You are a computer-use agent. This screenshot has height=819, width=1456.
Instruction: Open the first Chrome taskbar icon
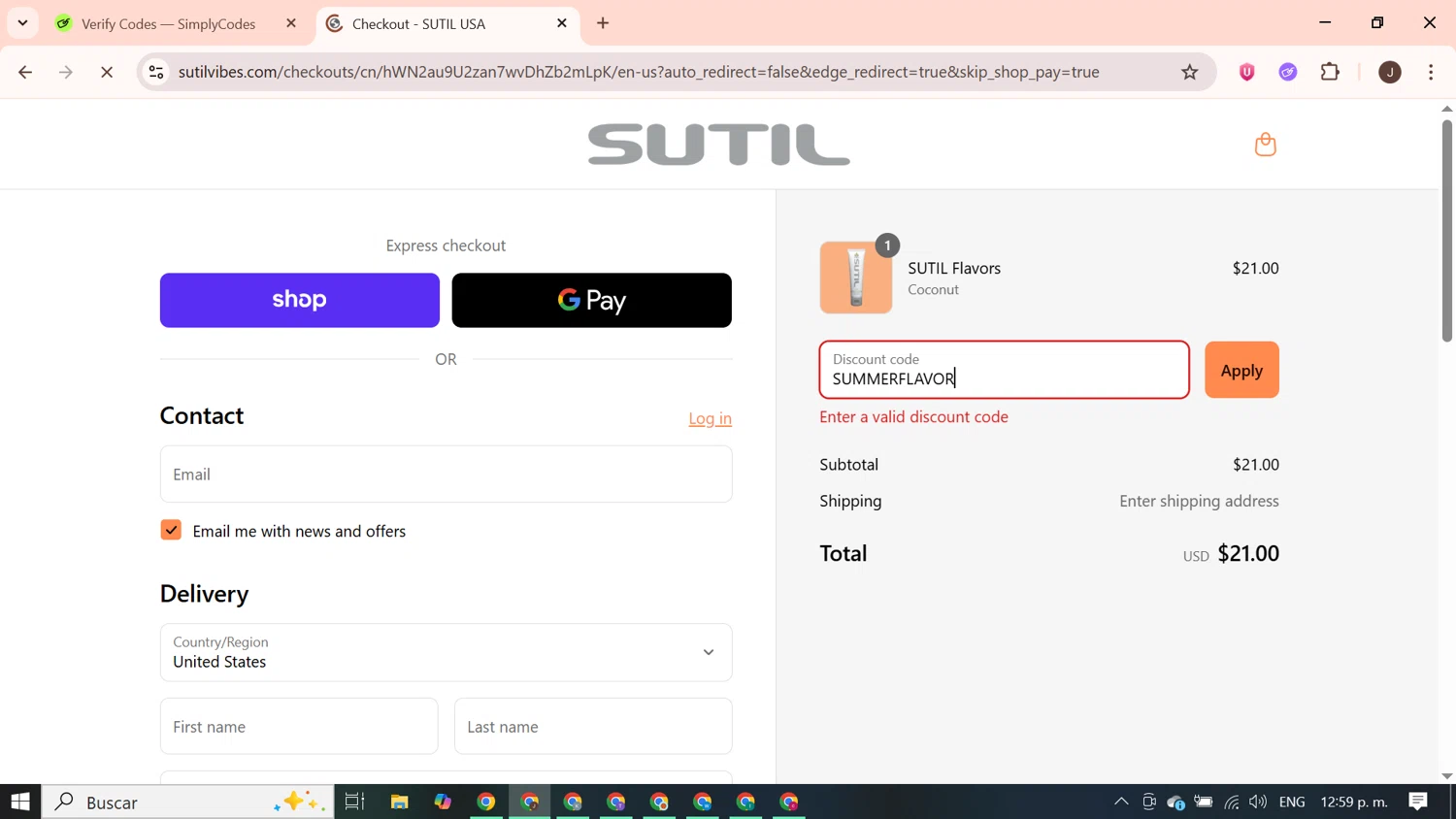tap(486, 802)
